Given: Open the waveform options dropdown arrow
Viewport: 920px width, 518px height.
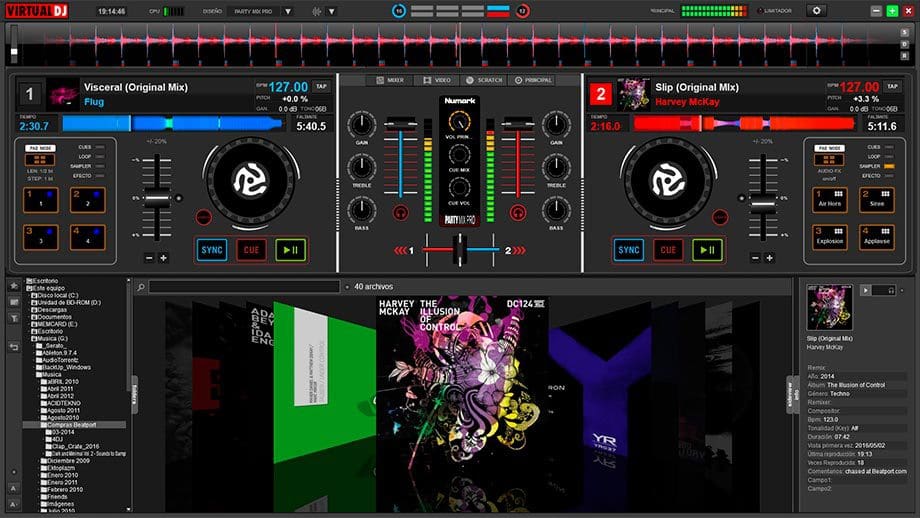Looking at the screenshot, I should click(x=332, y=11).
